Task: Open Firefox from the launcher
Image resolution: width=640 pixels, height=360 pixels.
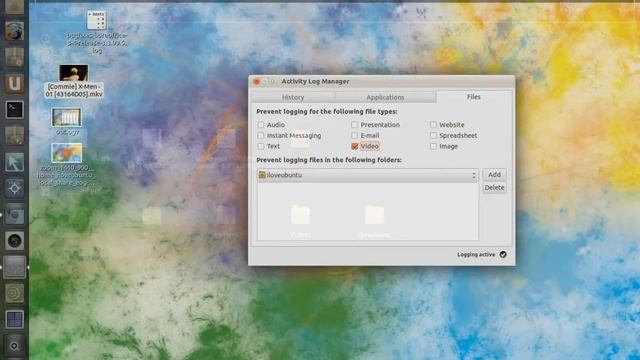Action: tap(14, 31)
